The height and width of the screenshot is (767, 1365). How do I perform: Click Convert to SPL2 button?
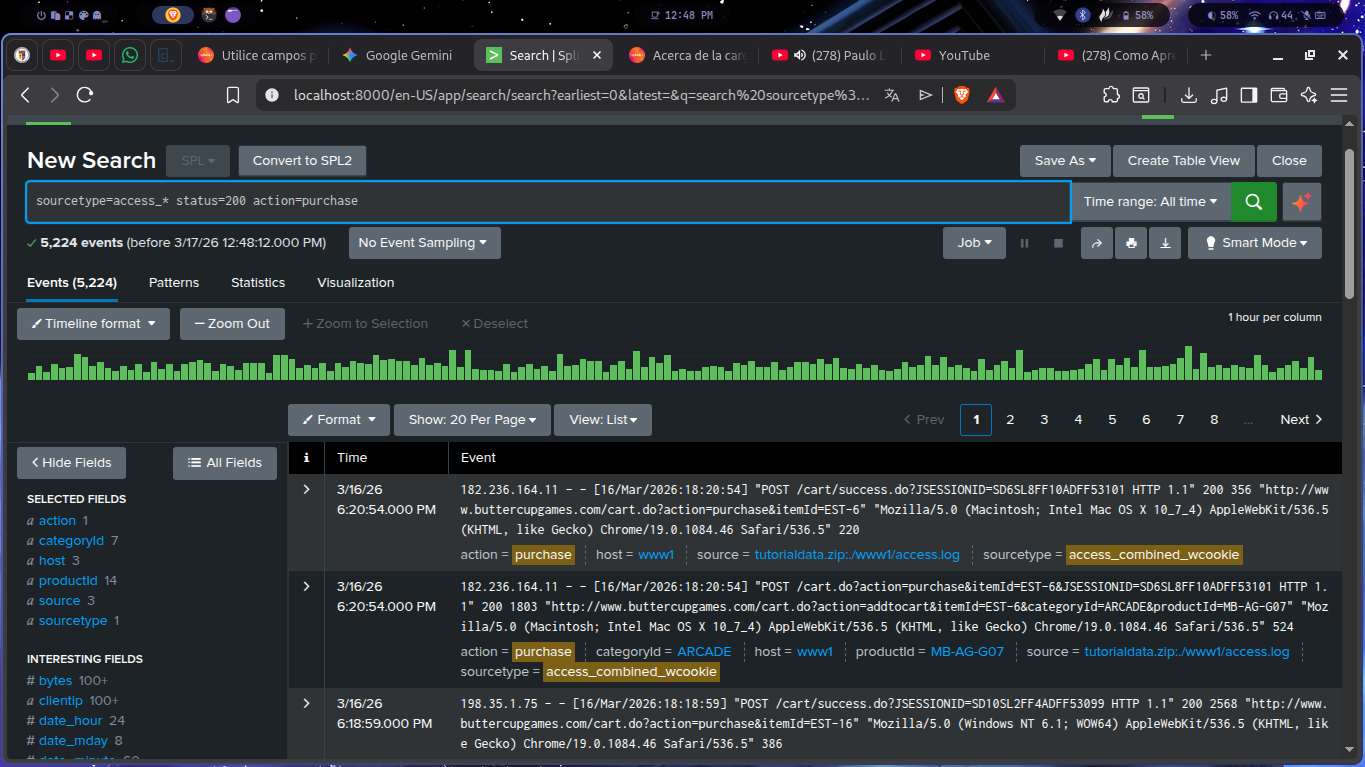[302, 161]
